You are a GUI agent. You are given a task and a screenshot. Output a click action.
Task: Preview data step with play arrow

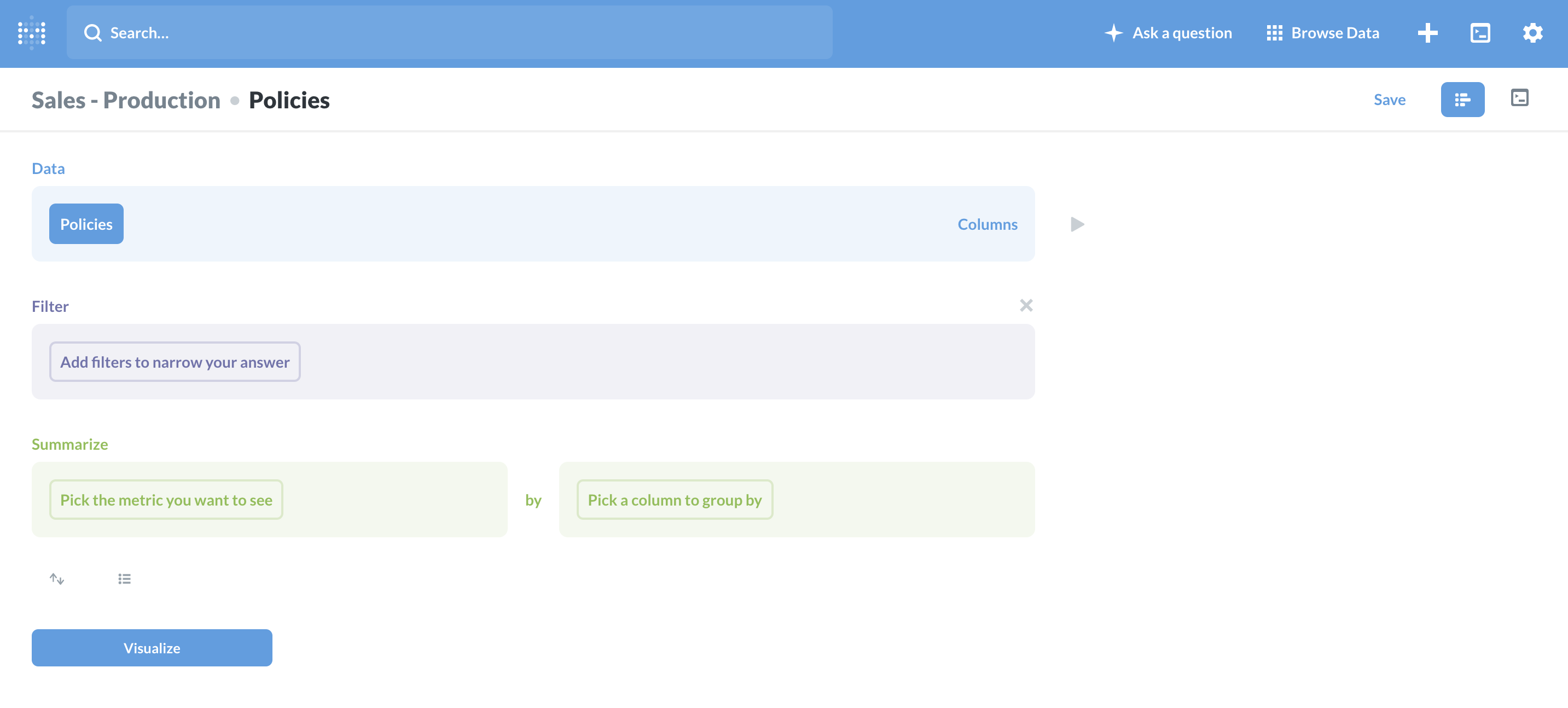click(x=1077, y=224)
